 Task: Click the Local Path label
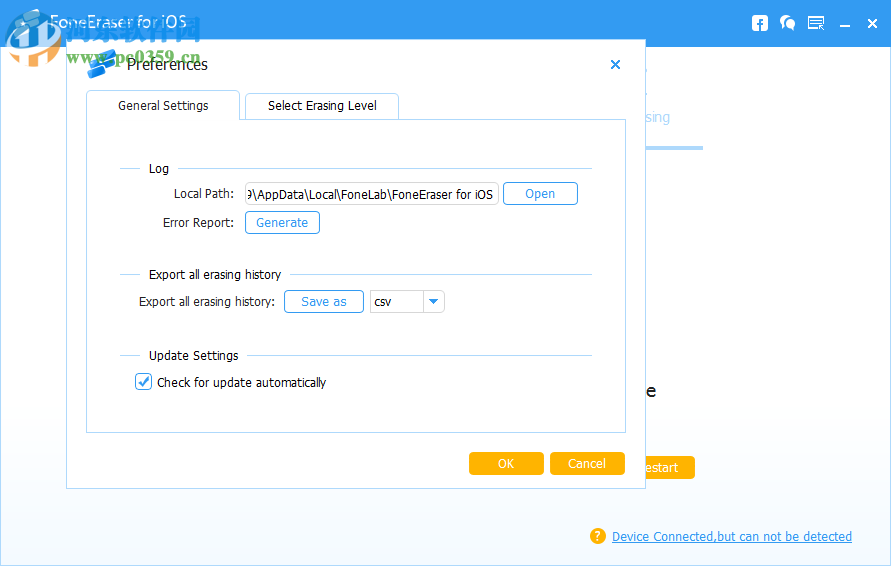click(x=204, y=194)
